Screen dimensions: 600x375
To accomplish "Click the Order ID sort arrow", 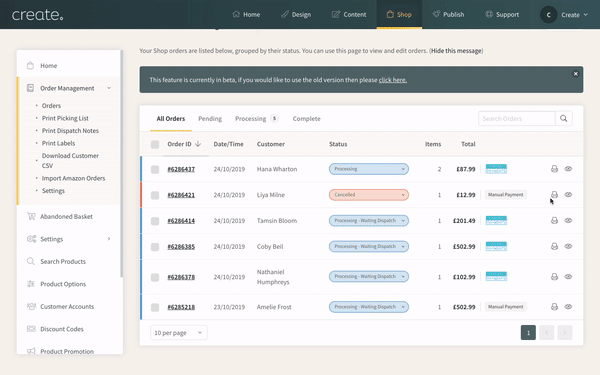I will [x=198, y=144].
